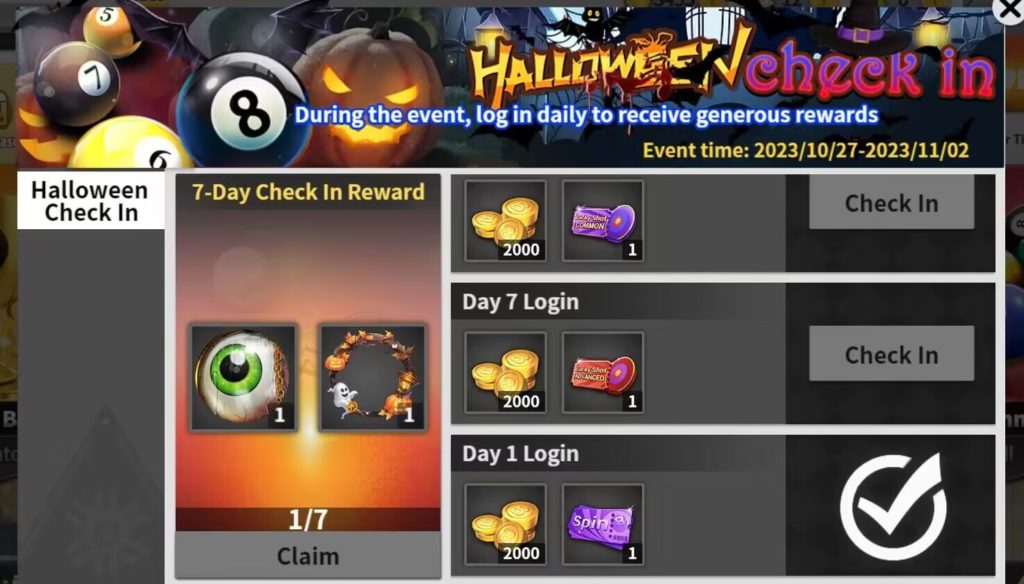Image resolution: width=1024 pixels, height=584 pixels.
Task: Tap the purple Lucky Shot Common ticket
Action: click(603, 221)
